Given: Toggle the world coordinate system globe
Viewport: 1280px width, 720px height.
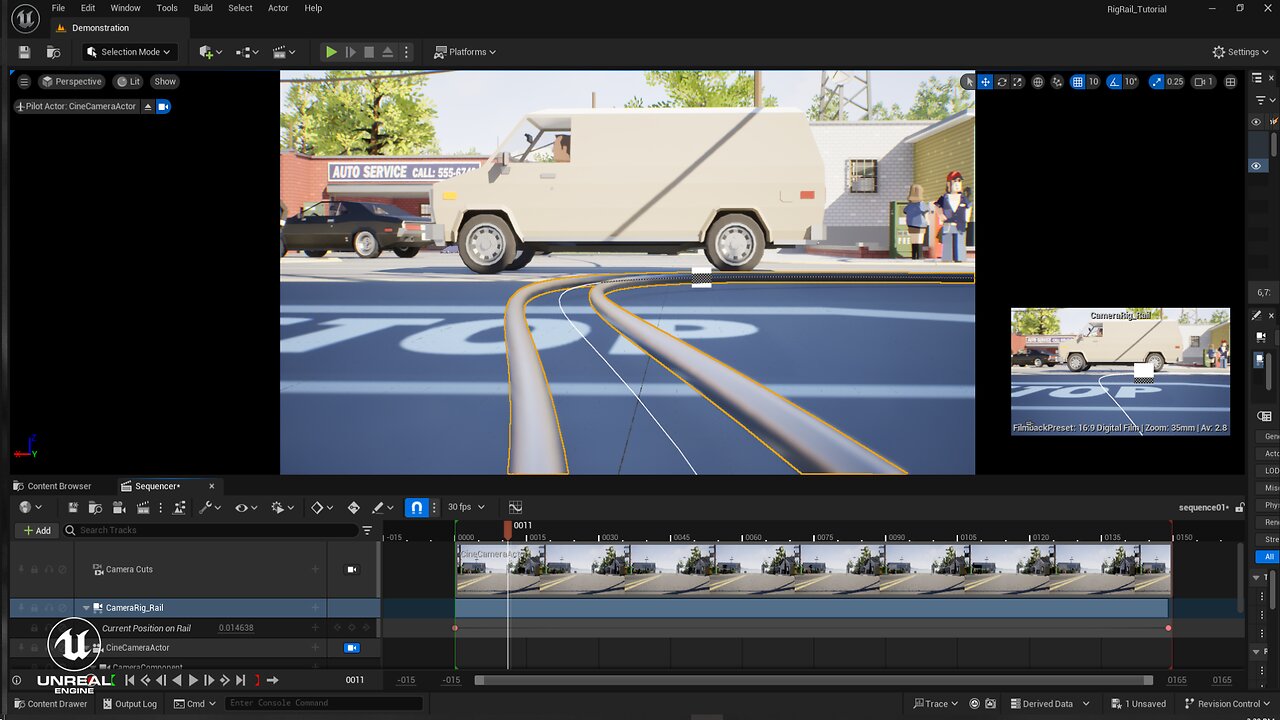Looking at the screenshot, I should pyautogui.click(x=1038, y=82).
